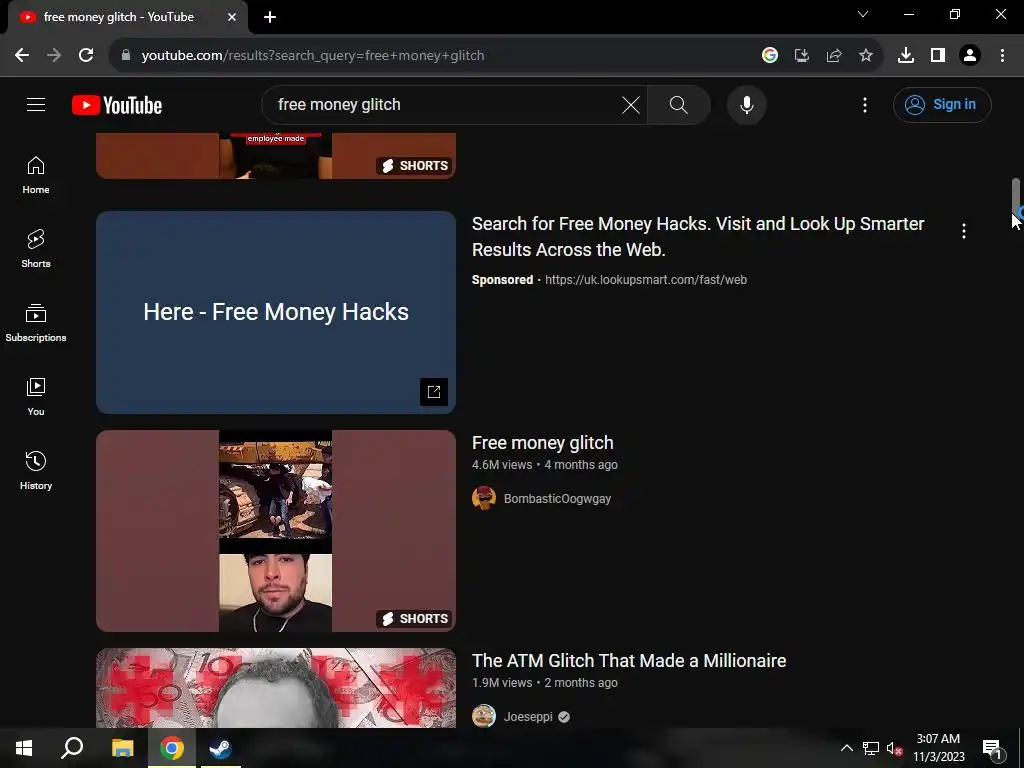
Task: Open the tab search dropdown arrow
Action: tap(863, 14)
